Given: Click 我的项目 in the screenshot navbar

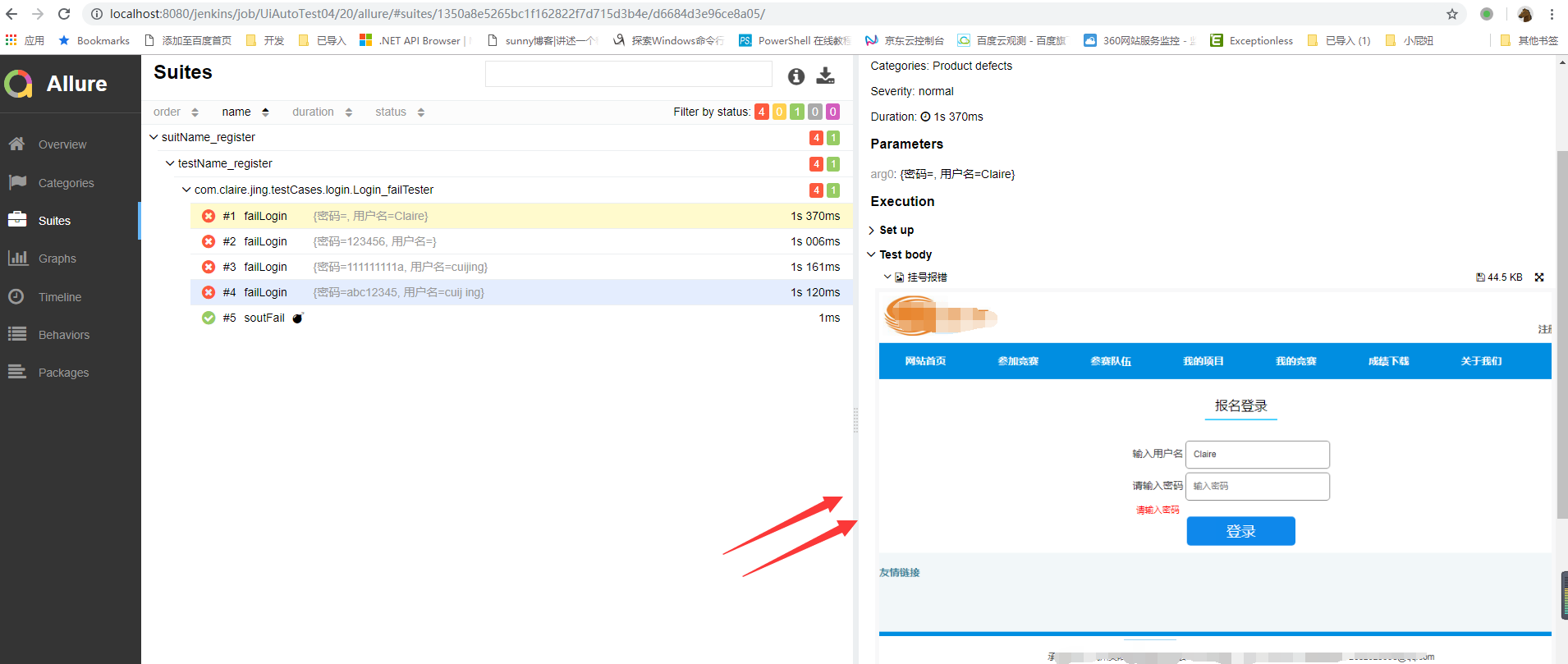Looking at the screenshot, I should click(x=1204, y=361).
